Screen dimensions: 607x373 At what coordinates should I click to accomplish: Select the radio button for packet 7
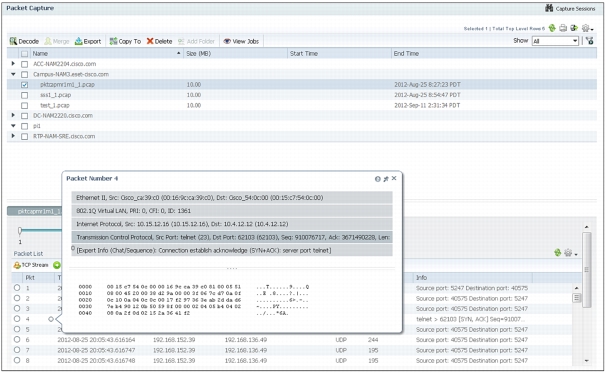click(17, 350)
